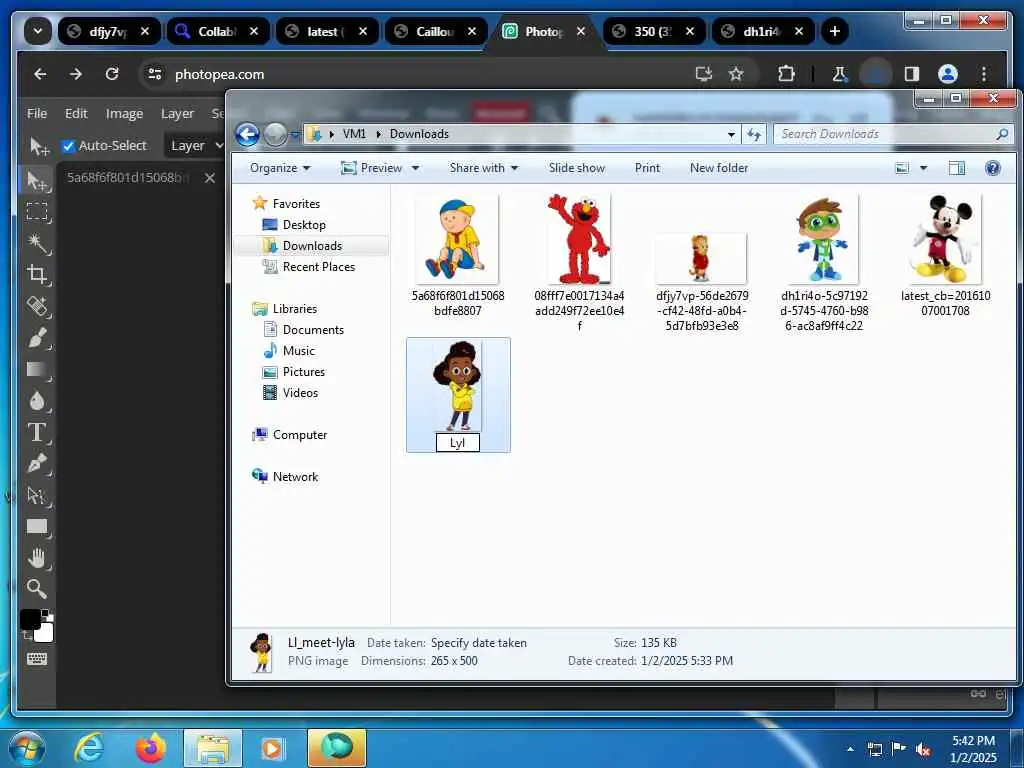Click the Explorer back arrow button
1024x768 pixels.
click(x=248, y=135)
